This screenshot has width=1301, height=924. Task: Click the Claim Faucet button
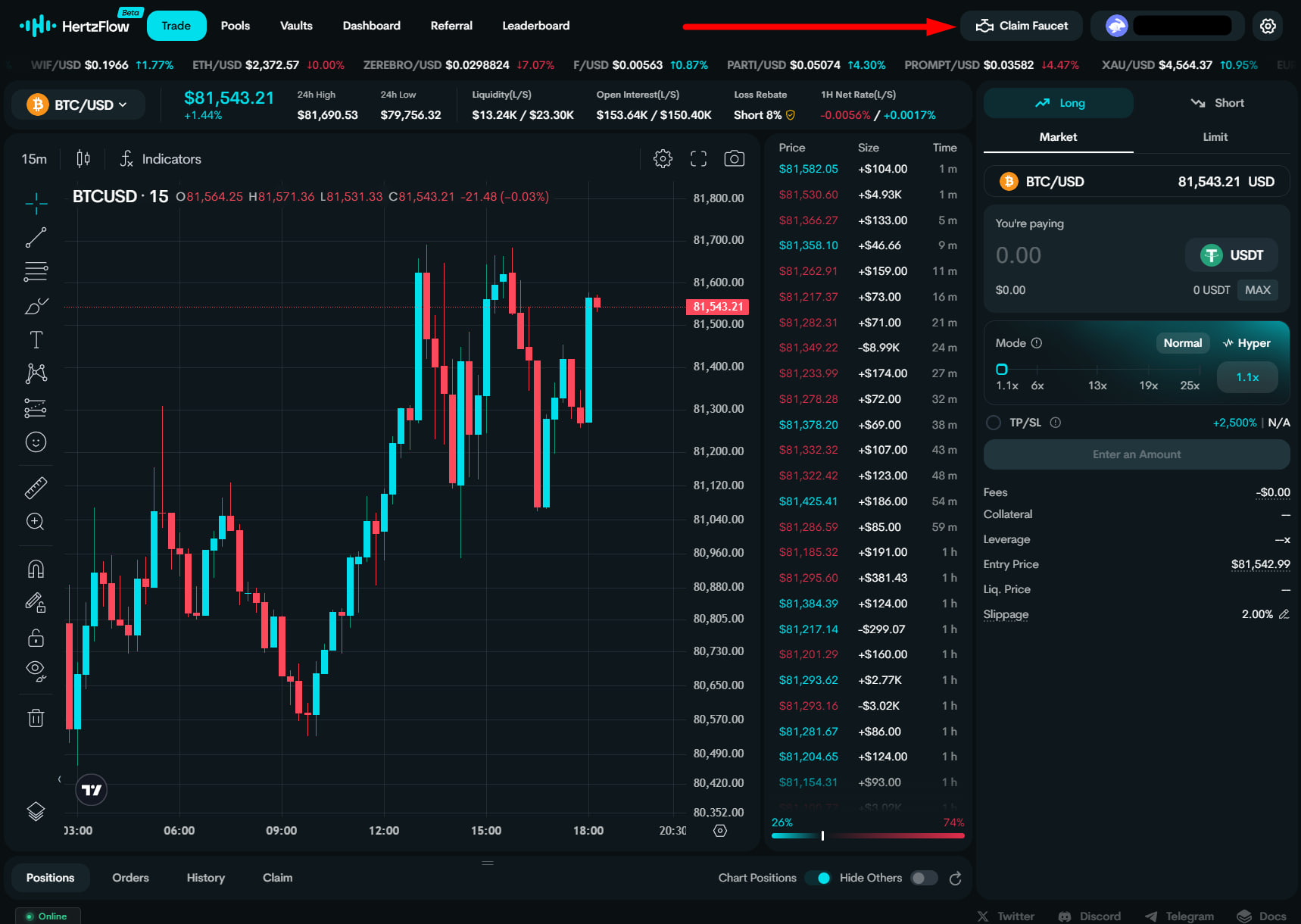point(1022,26)
